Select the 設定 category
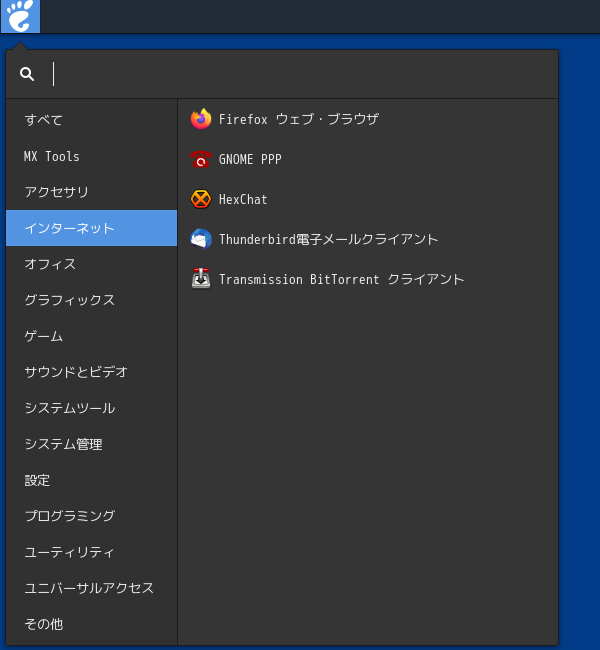 pyautogui.click(x=92, y=480)
